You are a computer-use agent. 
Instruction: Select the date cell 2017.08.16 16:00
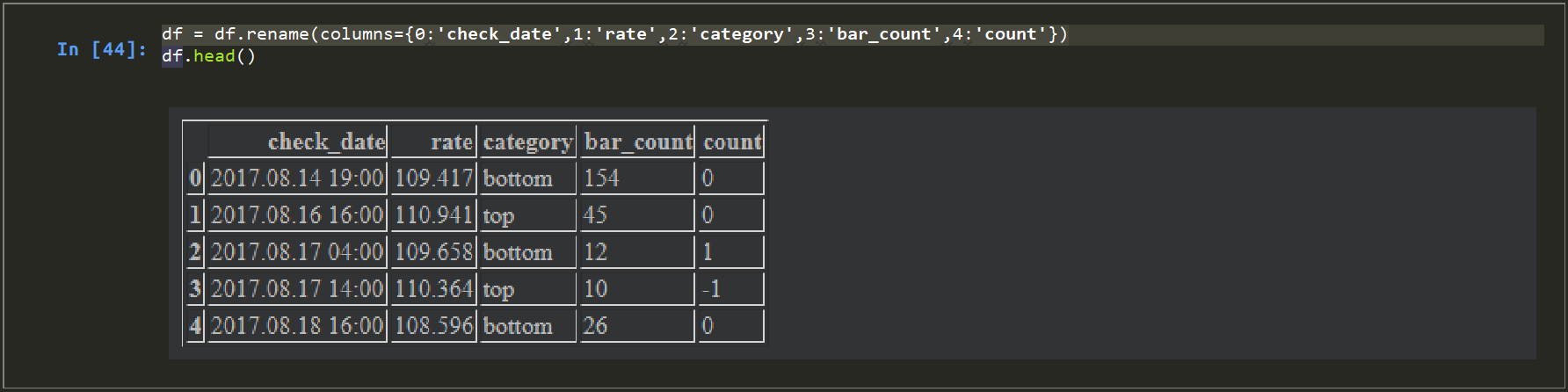click(298, 215)
